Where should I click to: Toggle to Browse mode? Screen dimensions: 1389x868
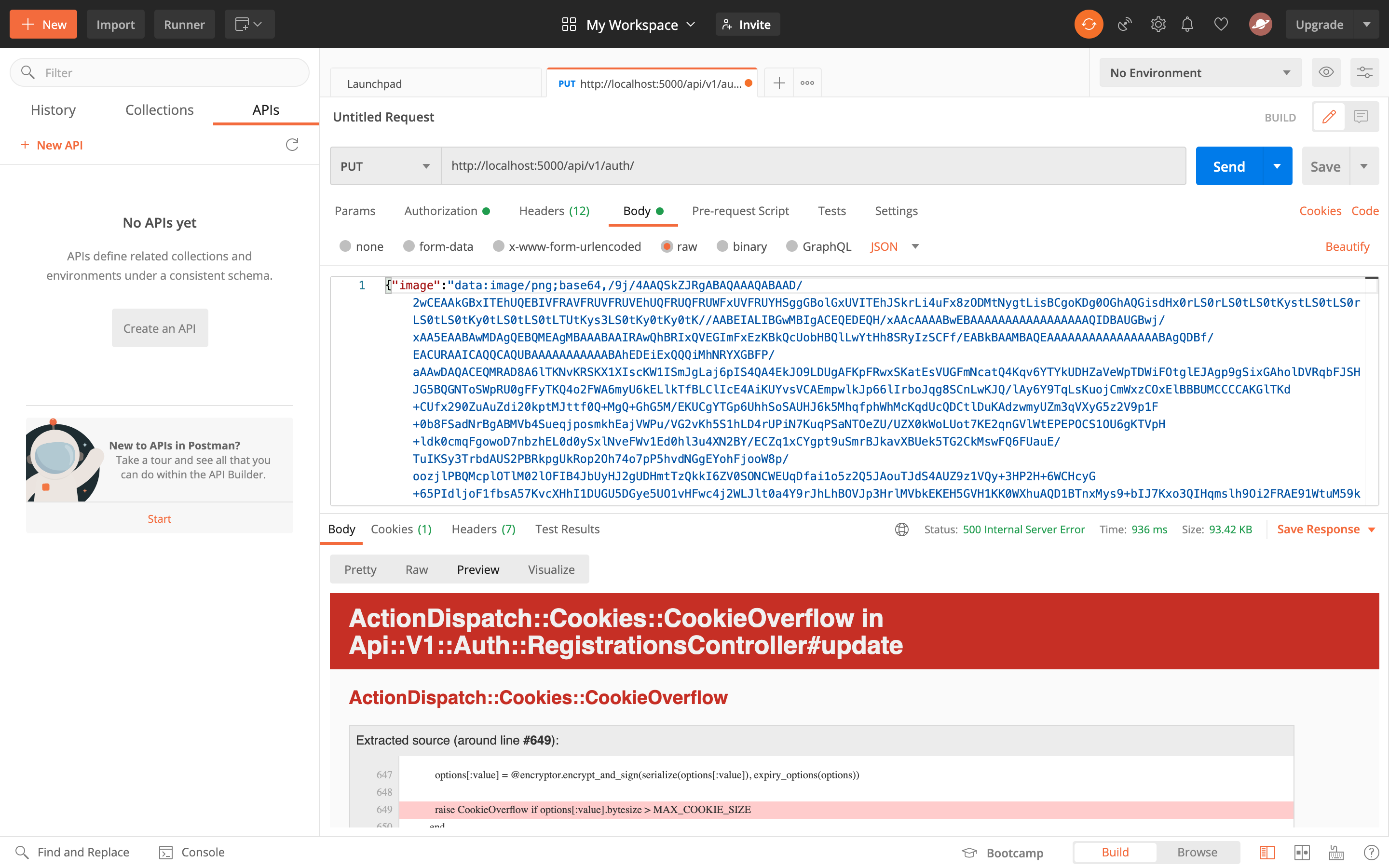1197,853
